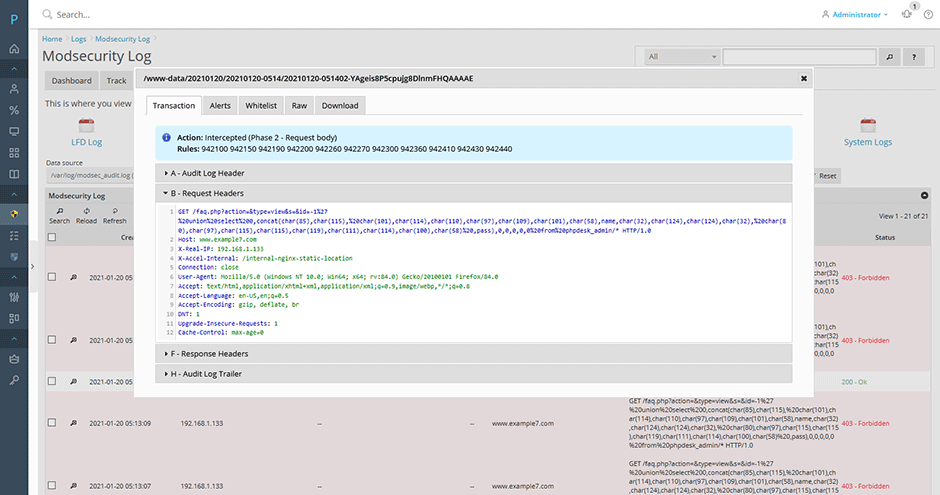Click the Refresh tool in the grid toolbar
Screen dimensions: 940x495
tap(115, 216)
